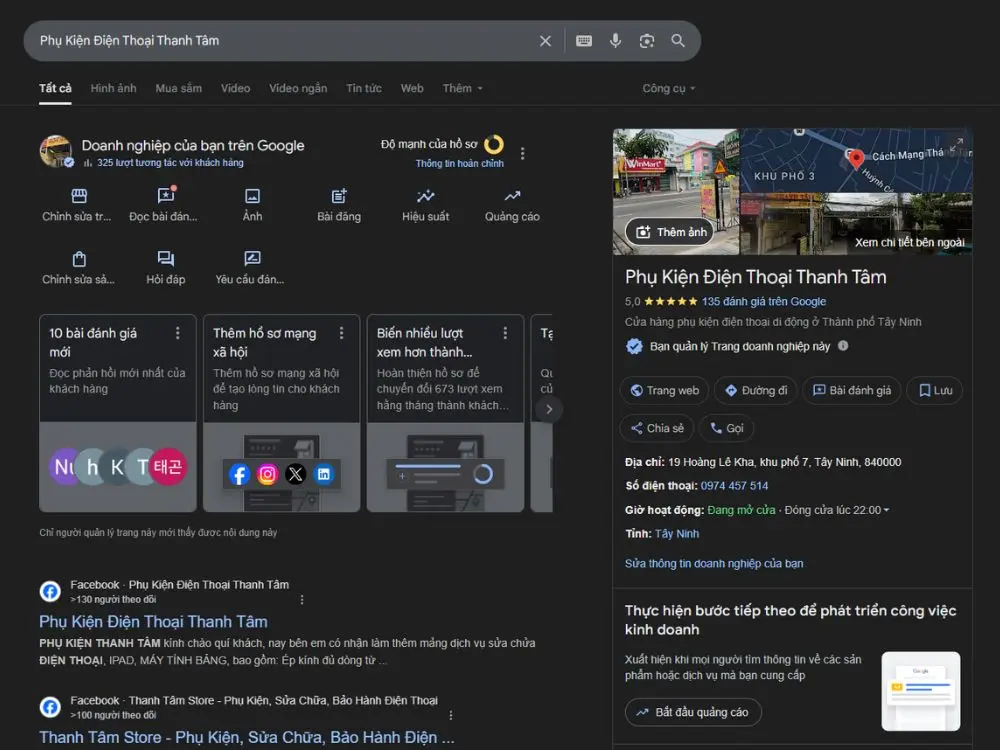
Task: Click the Thêm ảnh button
Action: (670, 232)
